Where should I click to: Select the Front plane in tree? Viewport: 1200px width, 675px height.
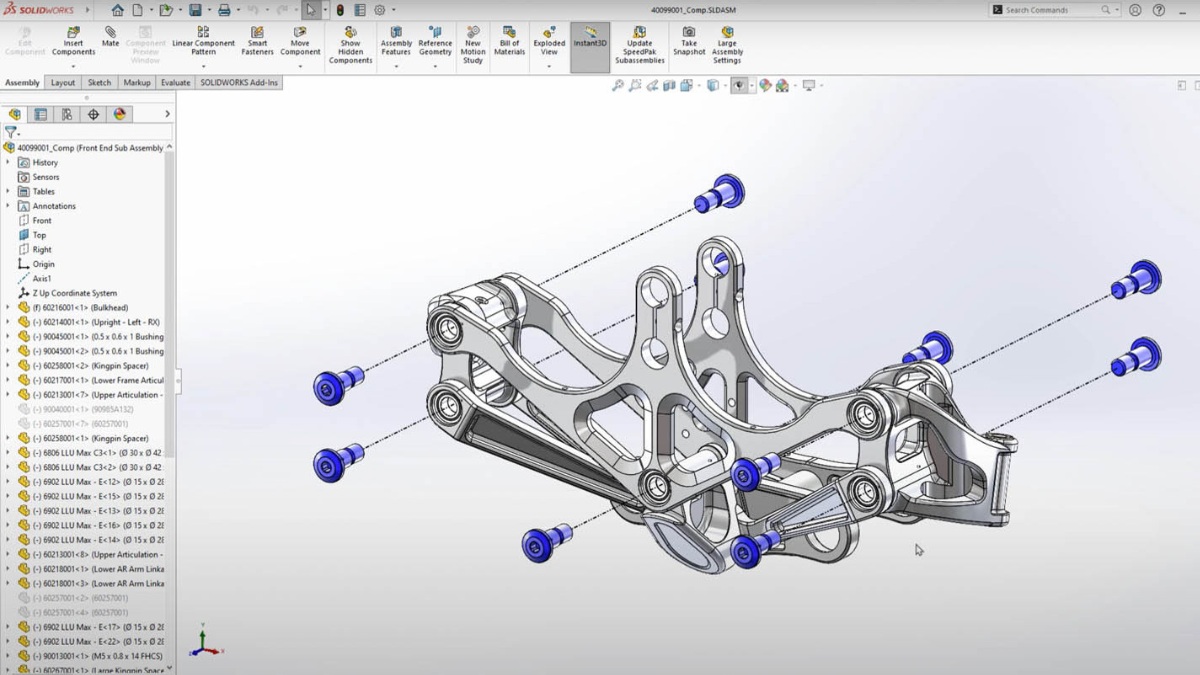tap(34, 220)
